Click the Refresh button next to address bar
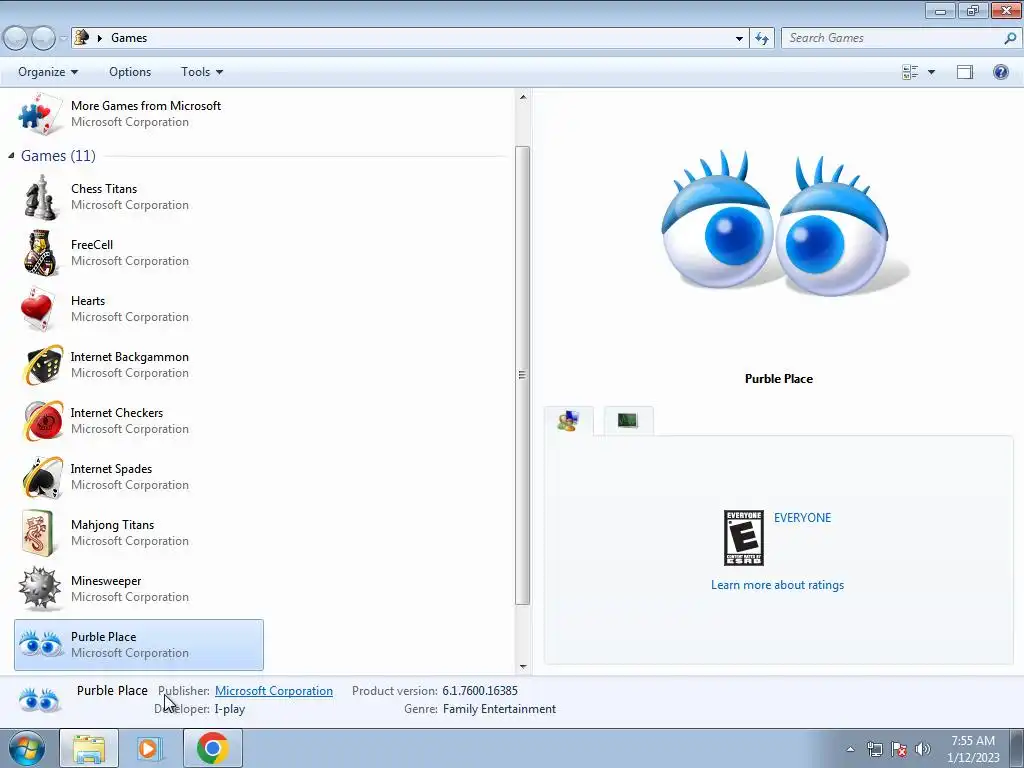The width and height of the screenshot is (1024, 768). [762, 38]
